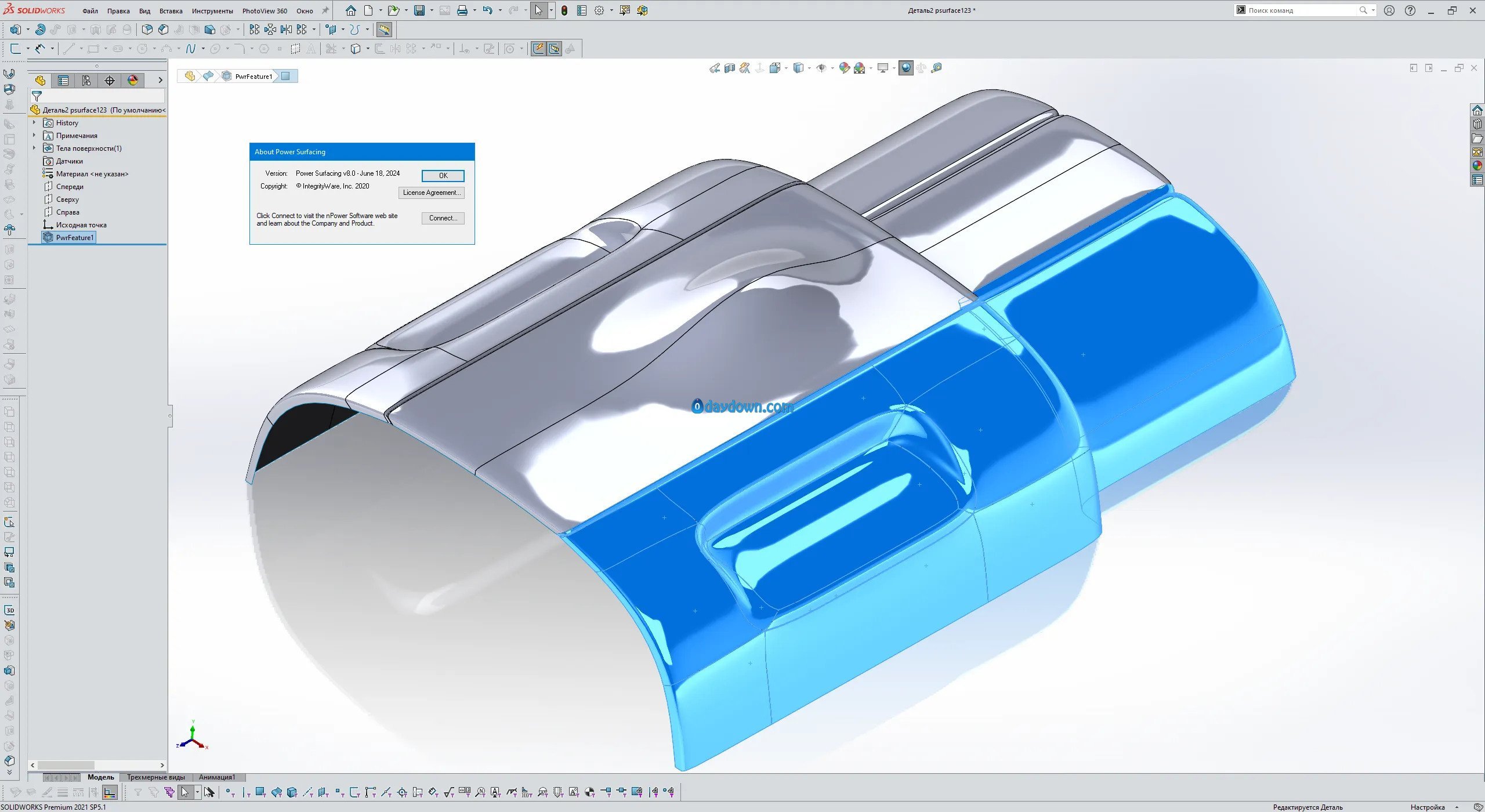The width and height of the screenshot is (1485, 812).
Task: Click OK in About Power Surfacing
Action: [x=443, y=176]
